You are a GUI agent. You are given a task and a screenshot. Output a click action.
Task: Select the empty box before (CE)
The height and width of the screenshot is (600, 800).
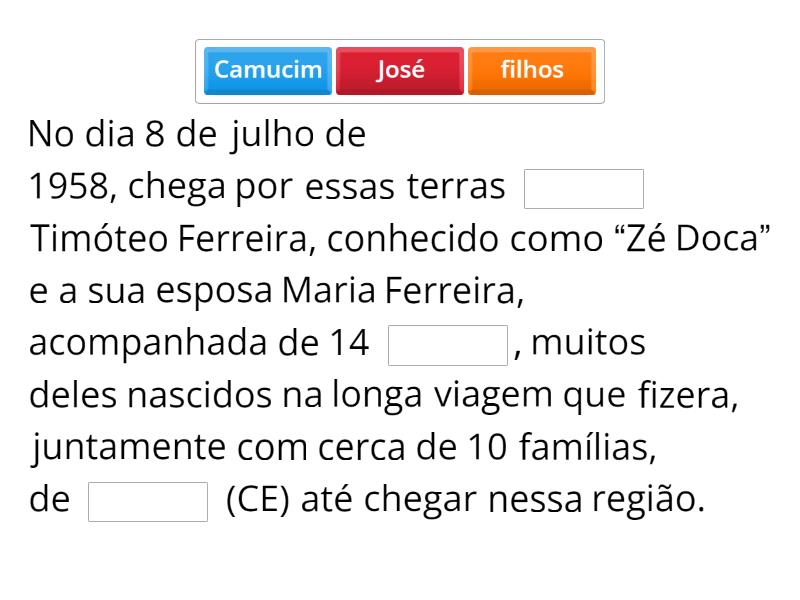pos(148,502)
